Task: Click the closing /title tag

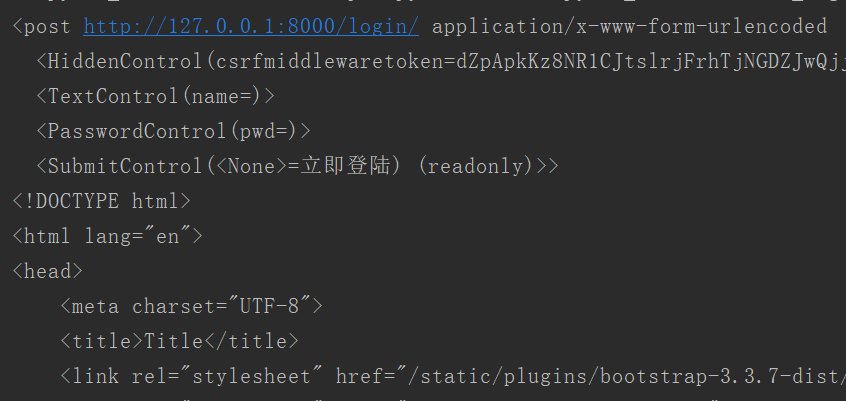Action: pyautogui.click(x=251, y=341)
